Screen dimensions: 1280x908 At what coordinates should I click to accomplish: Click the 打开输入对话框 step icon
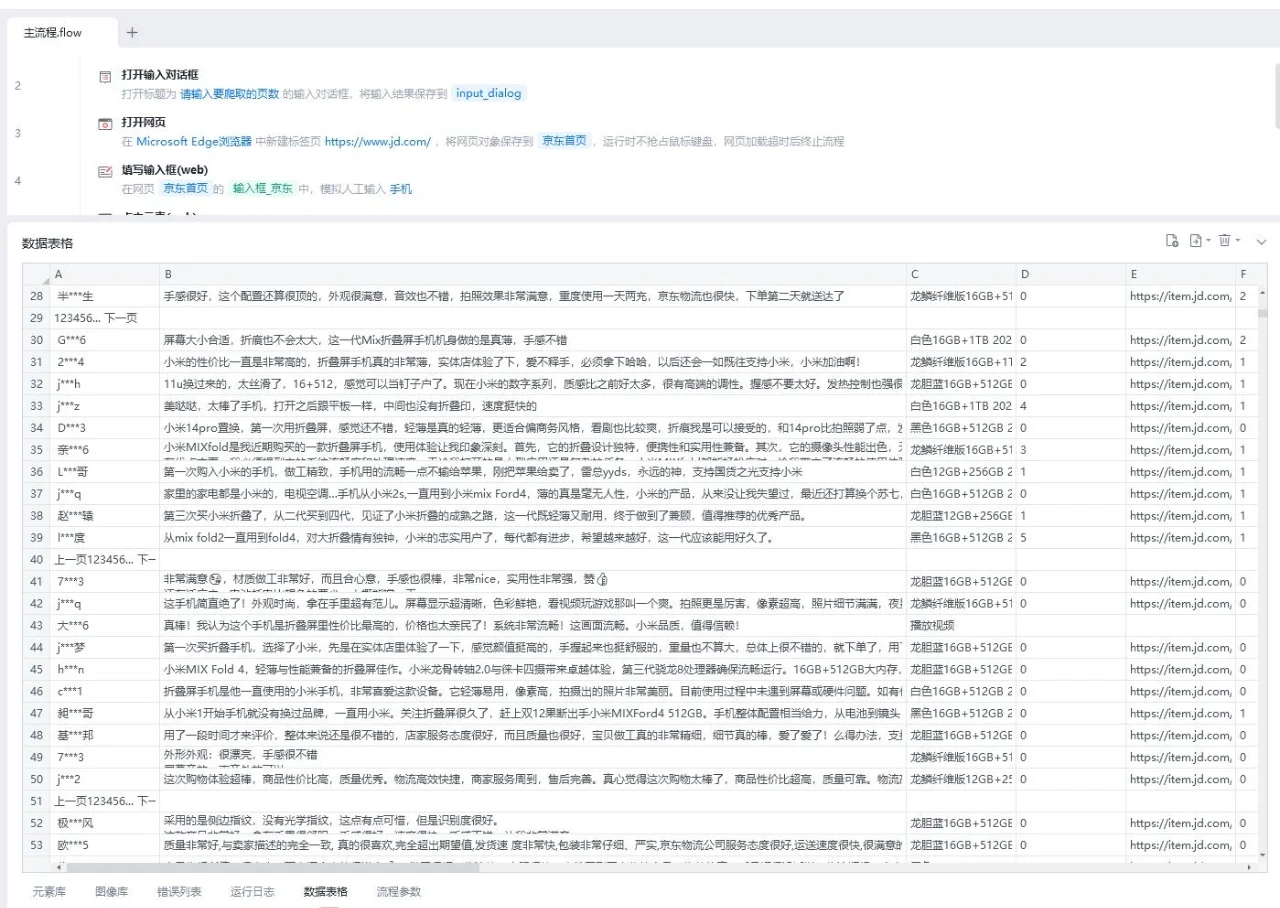[105, 76]
